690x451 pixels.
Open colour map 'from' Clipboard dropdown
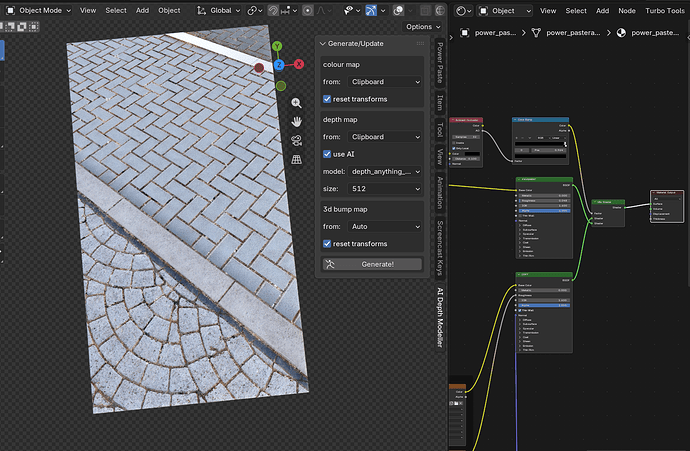(385, 82)
